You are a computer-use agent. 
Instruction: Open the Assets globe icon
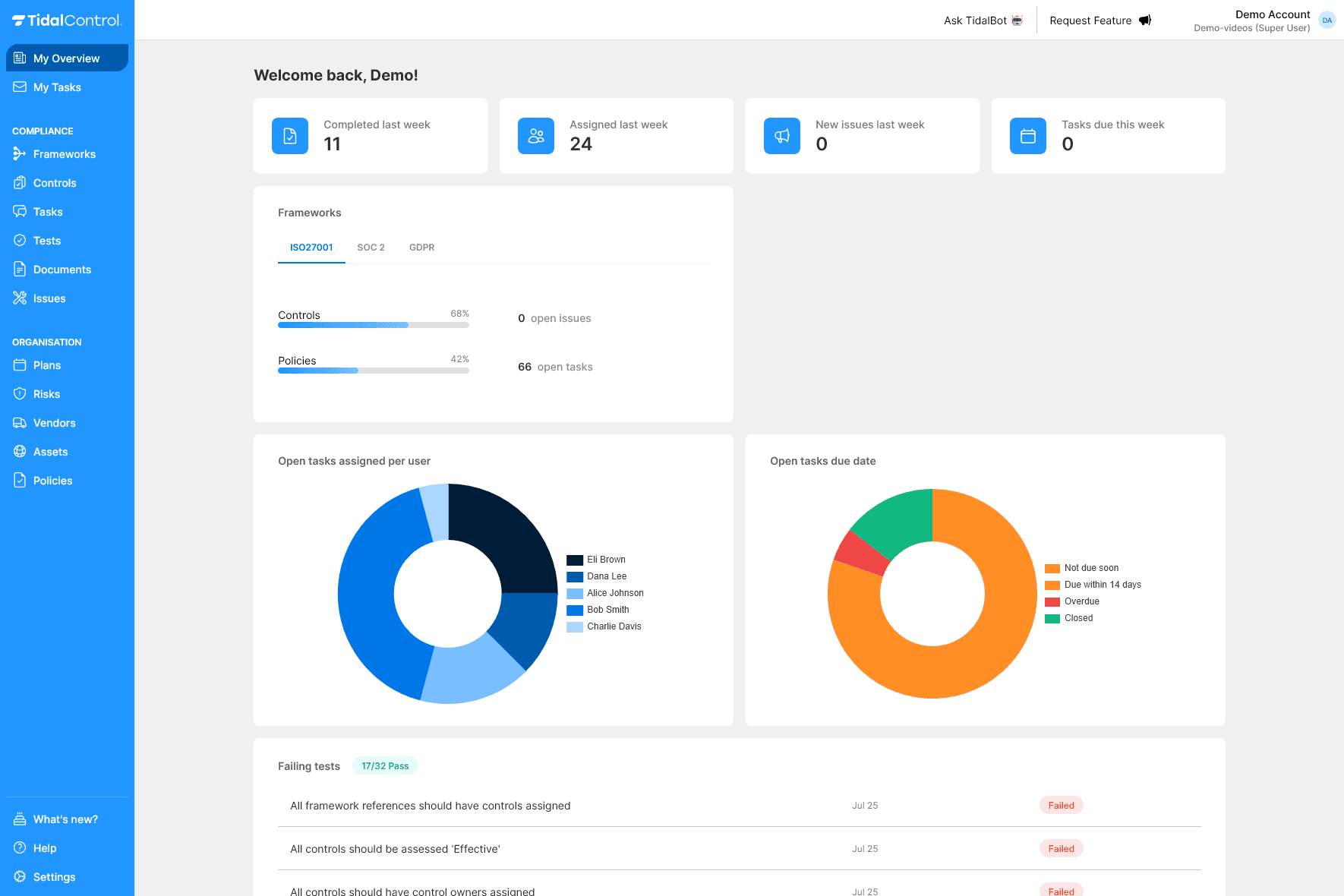point(21,451)
